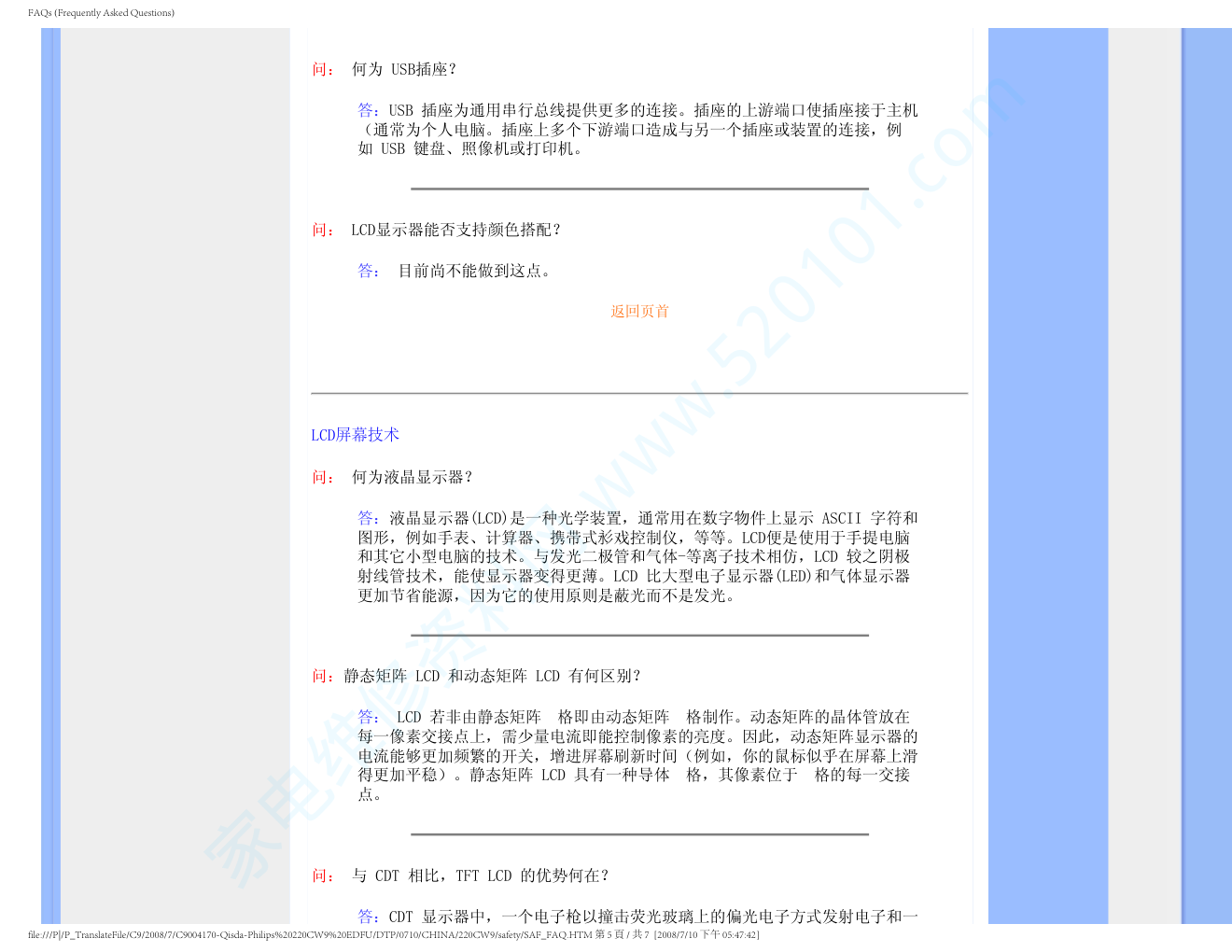Click the page number 第 5 頁 / 共 7

(x=622, y=935)
